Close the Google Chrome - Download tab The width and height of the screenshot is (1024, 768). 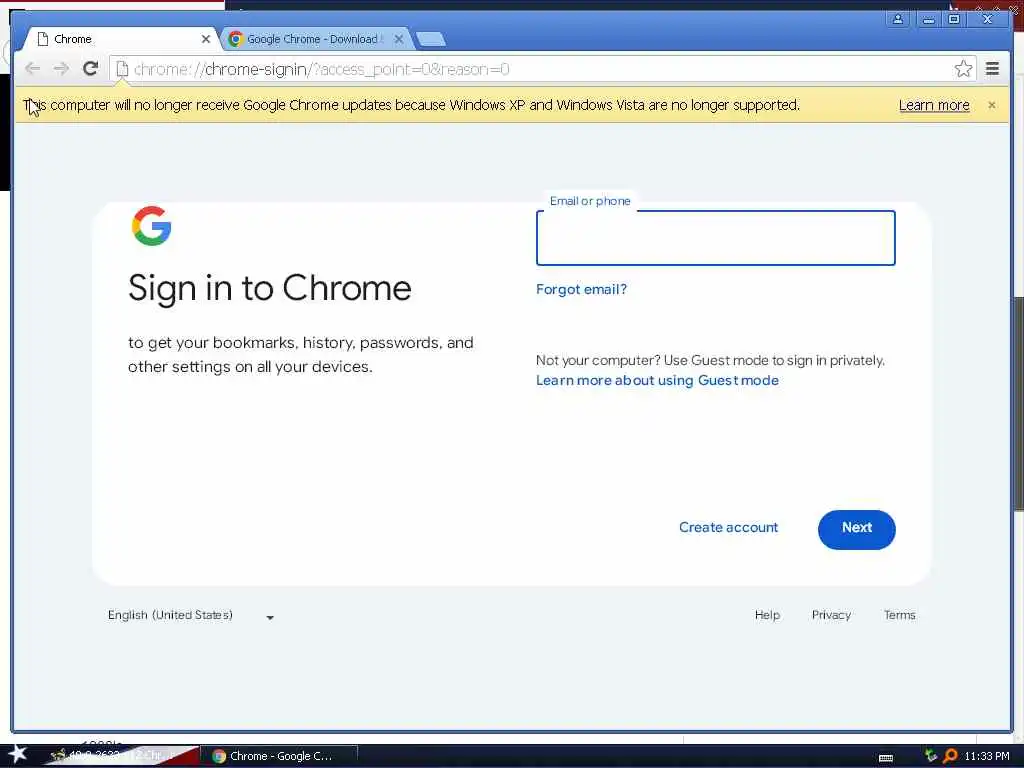399,39
